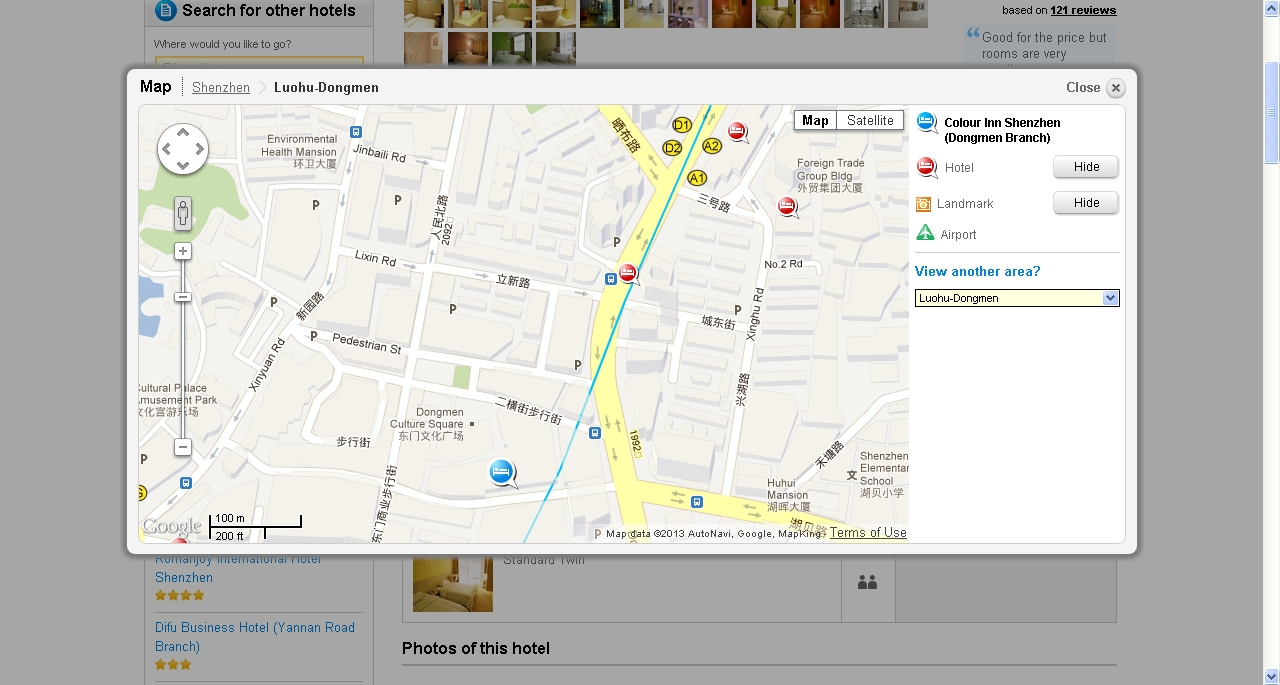Click the D2 metro exit marker
The height and width of the screenshot is (685, 1280).
672,148
